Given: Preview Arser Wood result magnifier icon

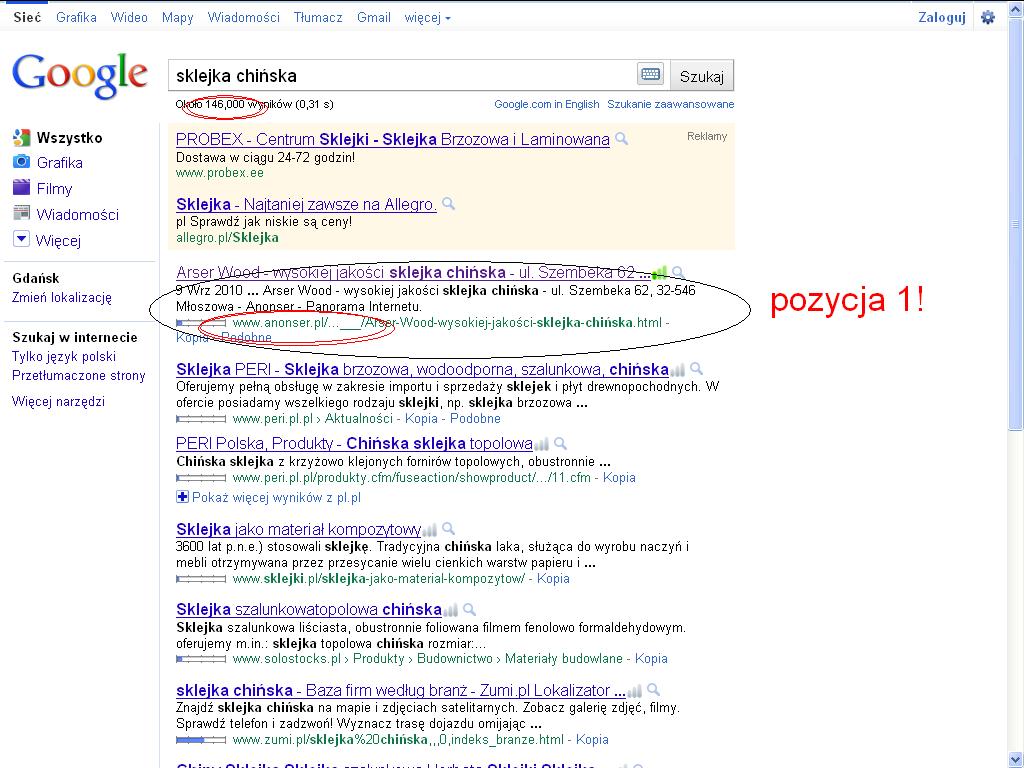Looking at the screenshot, I should [x=678, y=272].
